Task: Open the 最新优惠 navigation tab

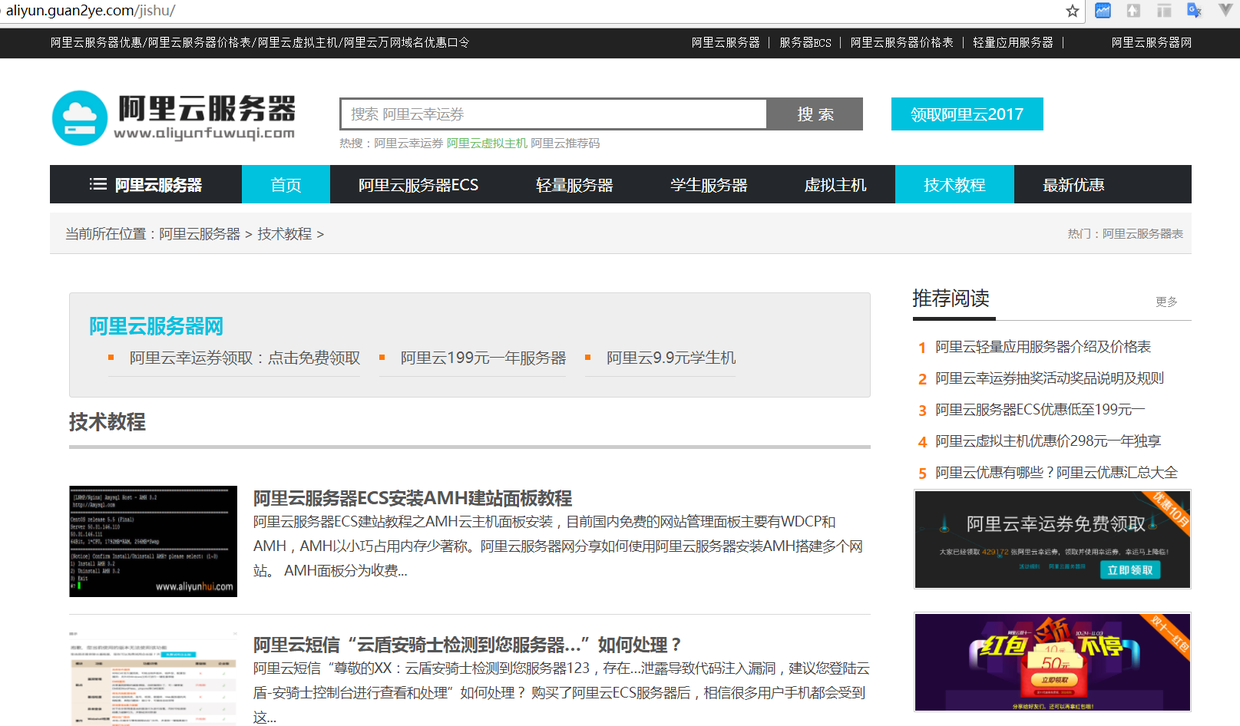Action: click(1074, 185)
